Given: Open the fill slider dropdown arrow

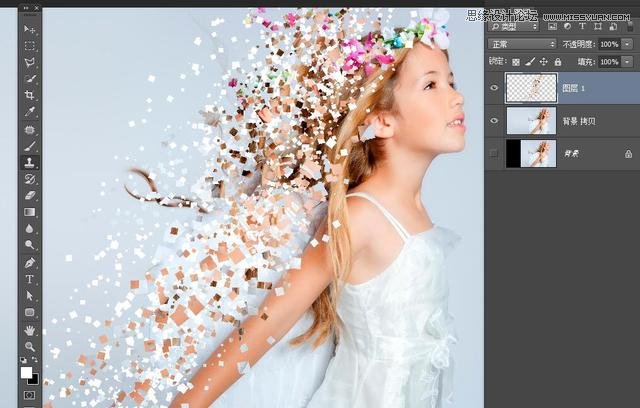Looking at the screenshot, I should pyautogui.click(x=627, y=62).
